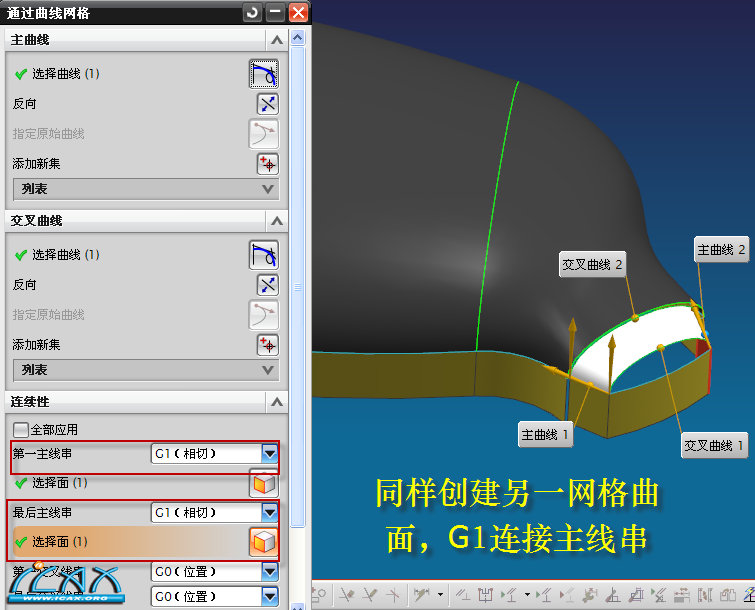The width and height of the screenshot is (755, 610).
Task: Expand the 列表 list under 交叉曲线
Action: point(146,370)
